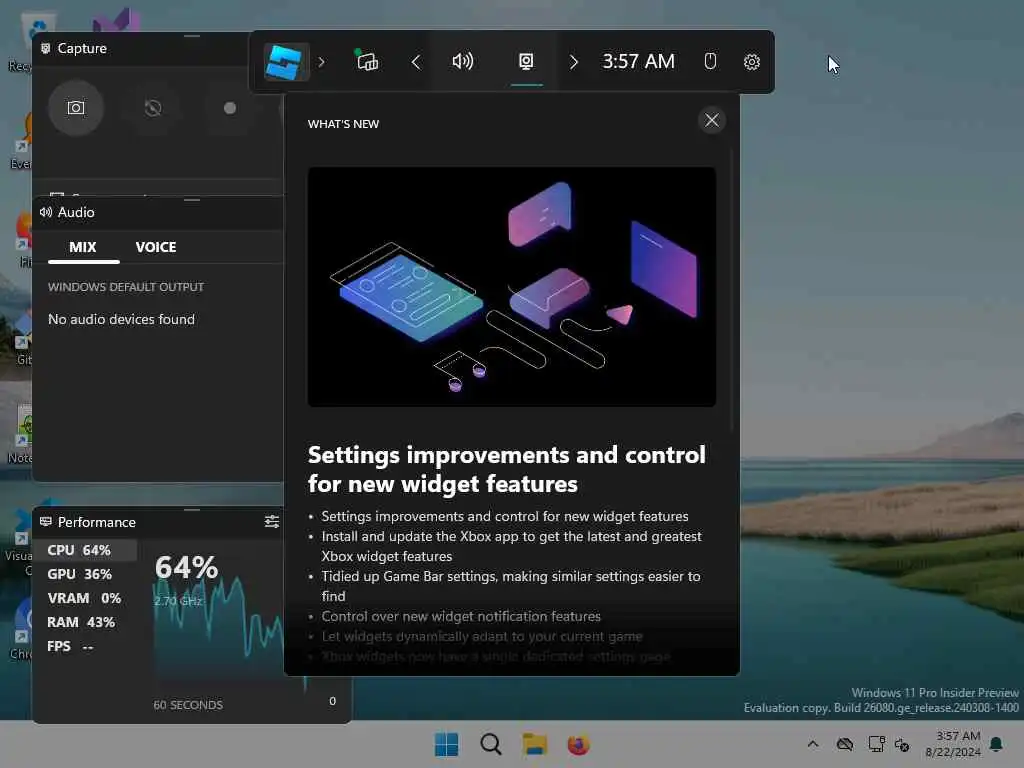Click the display/network tray icon

876,744
